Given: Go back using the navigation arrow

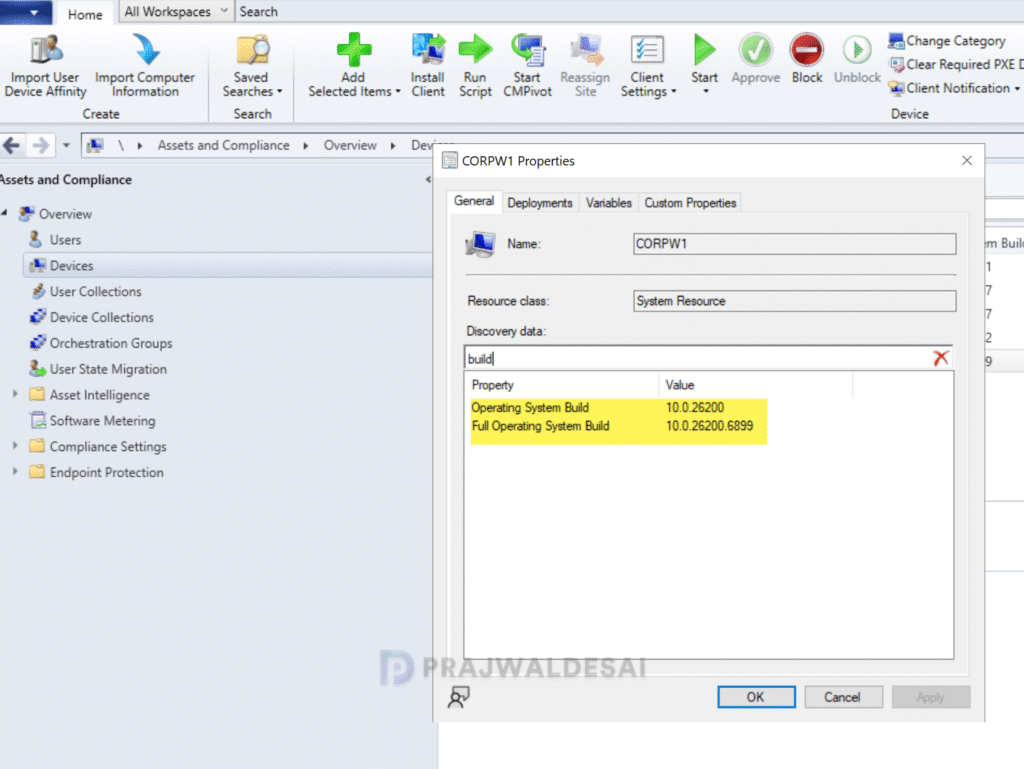Looking at the screenshot, I should pyautogui.click(x=12, y=145).
